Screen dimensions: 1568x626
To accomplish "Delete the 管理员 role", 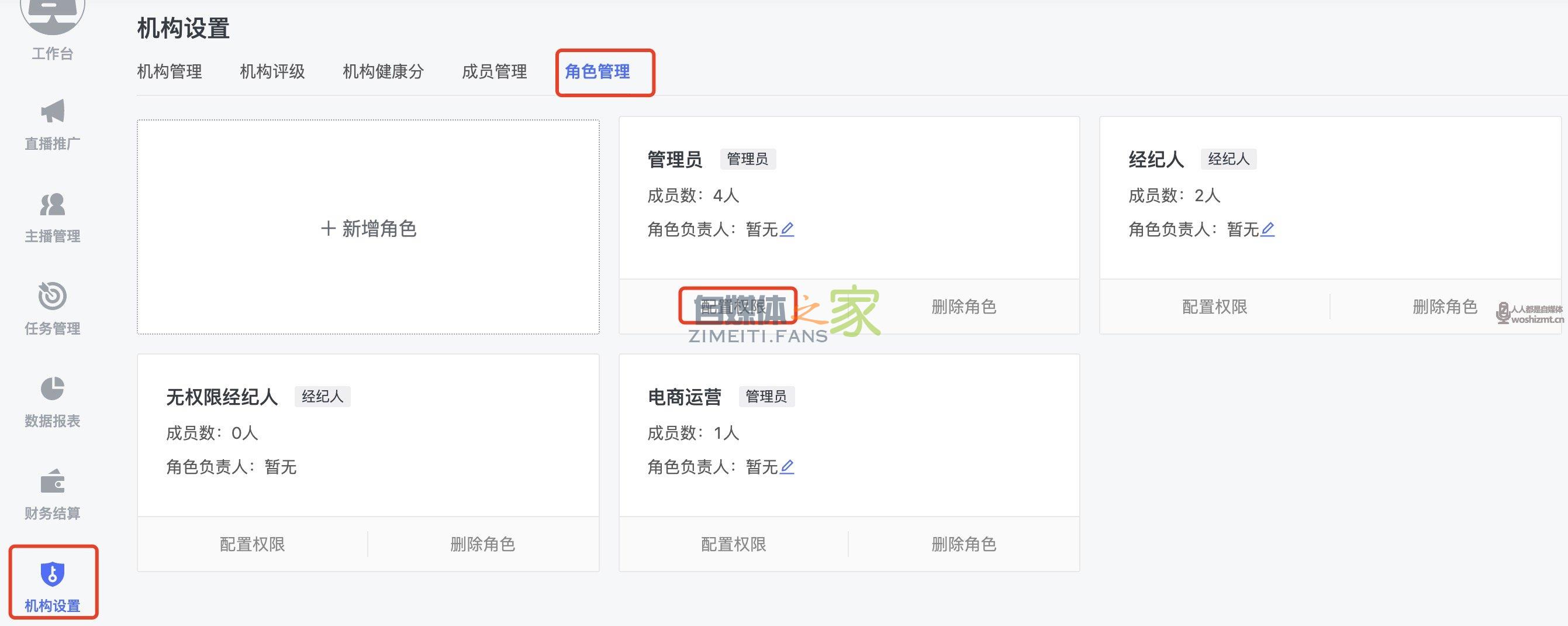I will (x=963, y=307).
